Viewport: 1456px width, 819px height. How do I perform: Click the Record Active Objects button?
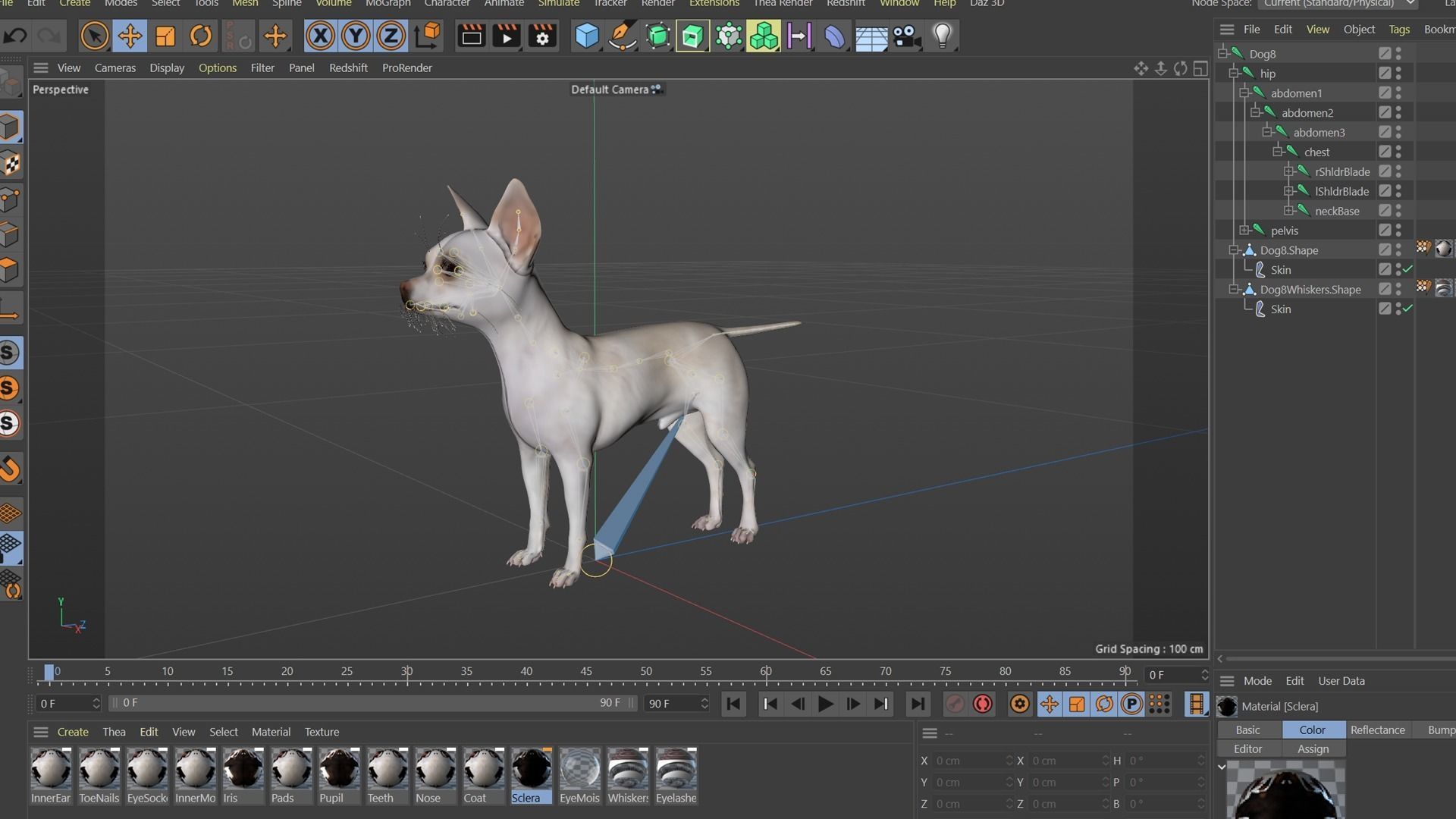[955, 704]
